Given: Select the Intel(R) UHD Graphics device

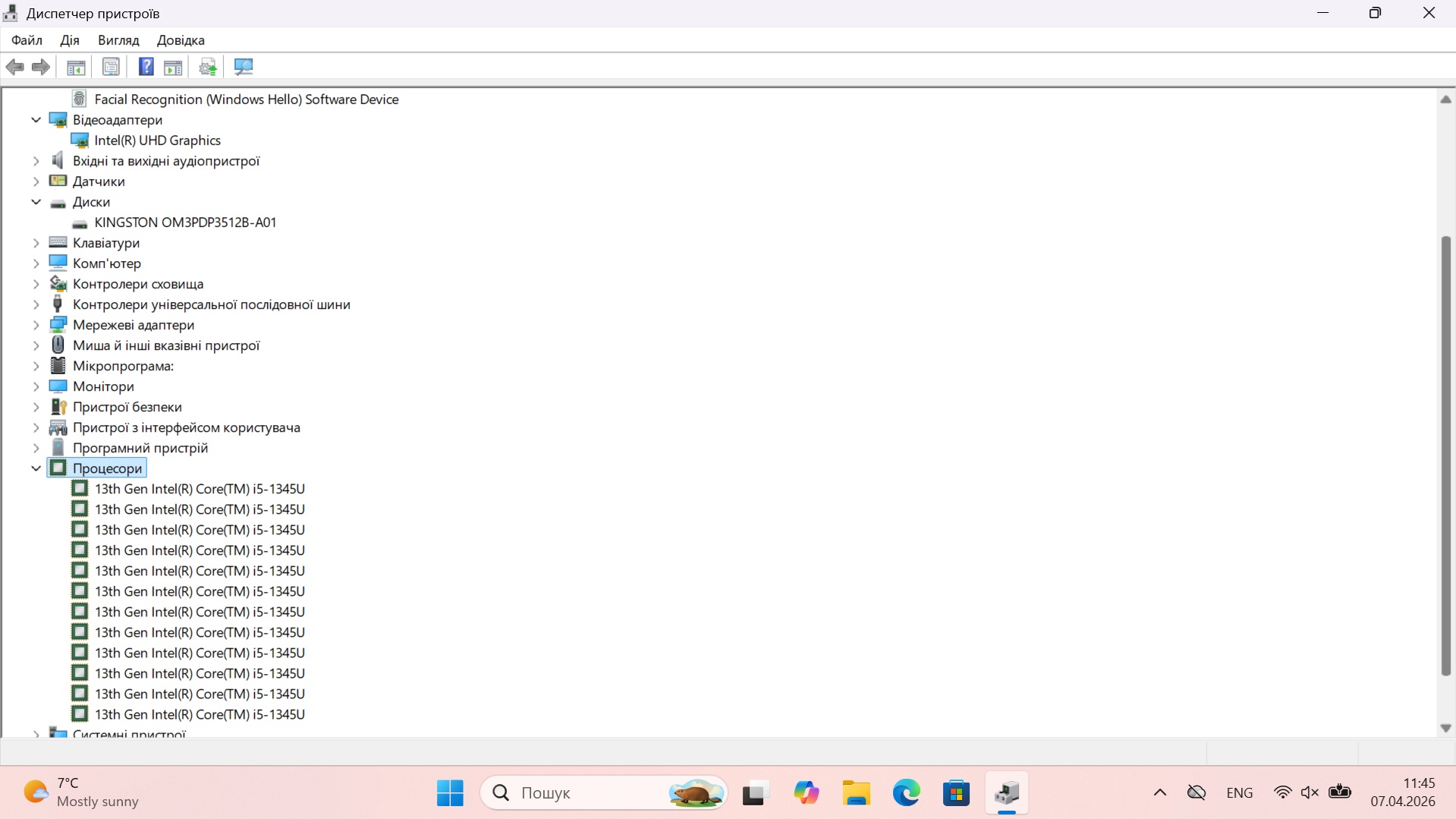Looking at the screenshot, I should pyautogui.click(x=157, y=140).
